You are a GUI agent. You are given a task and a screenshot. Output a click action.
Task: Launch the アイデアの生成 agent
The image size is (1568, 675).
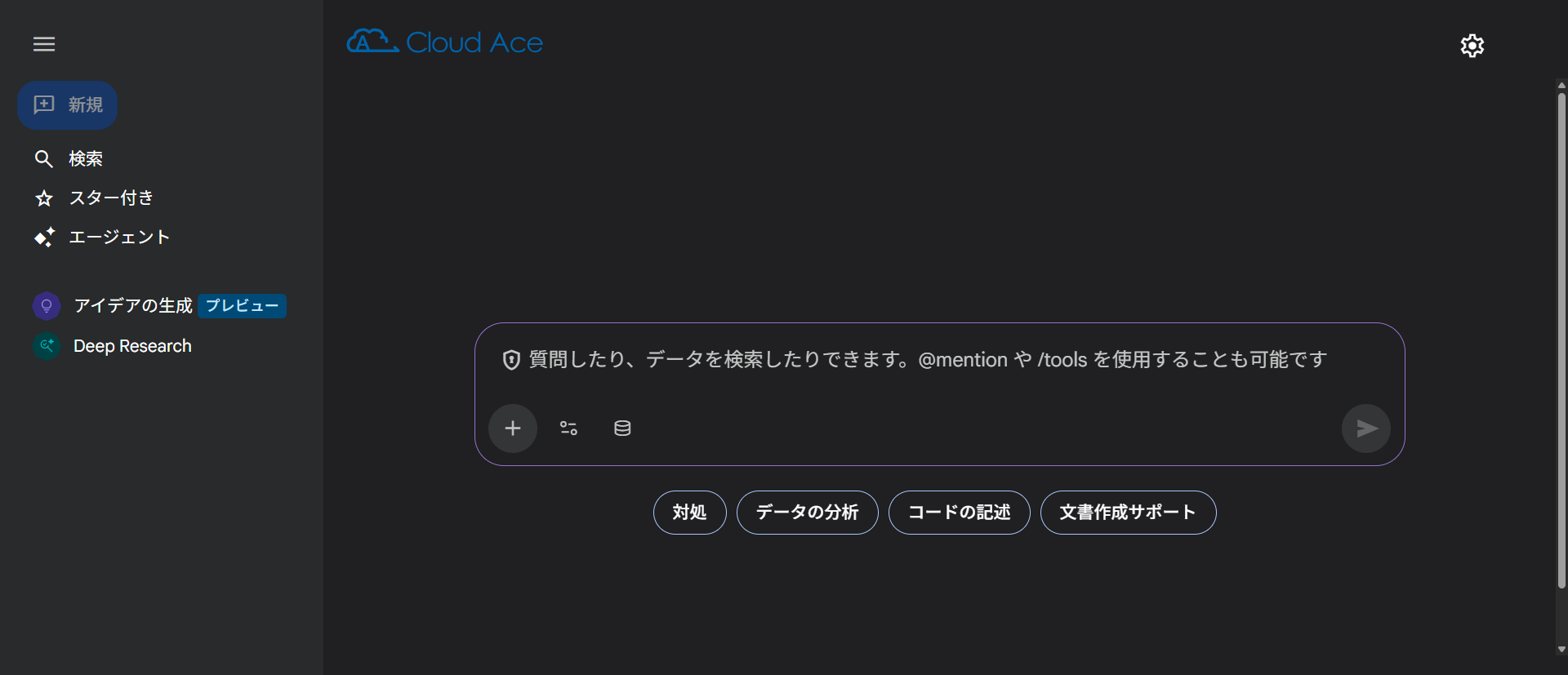click(132, 305)
